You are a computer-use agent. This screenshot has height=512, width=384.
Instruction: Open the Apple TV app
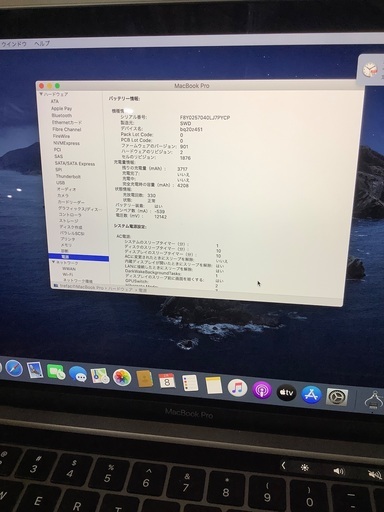coord(286,392)
